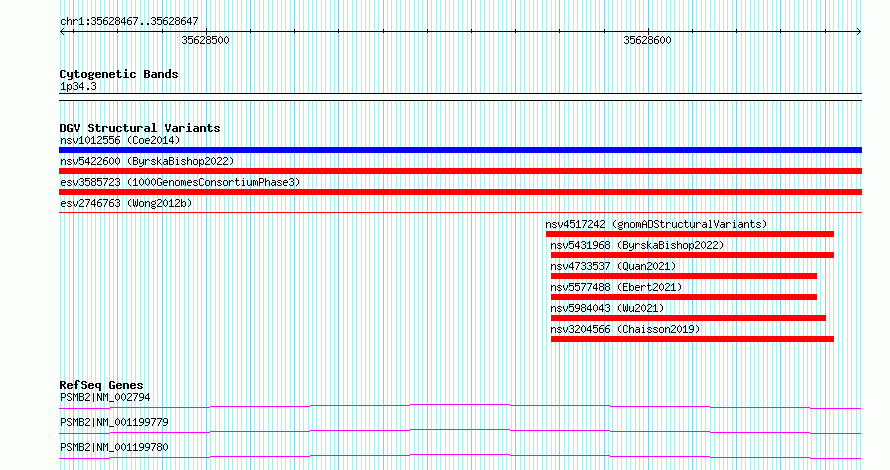Select the nsv1012556 (Coe2014) label

pos(120,140)
